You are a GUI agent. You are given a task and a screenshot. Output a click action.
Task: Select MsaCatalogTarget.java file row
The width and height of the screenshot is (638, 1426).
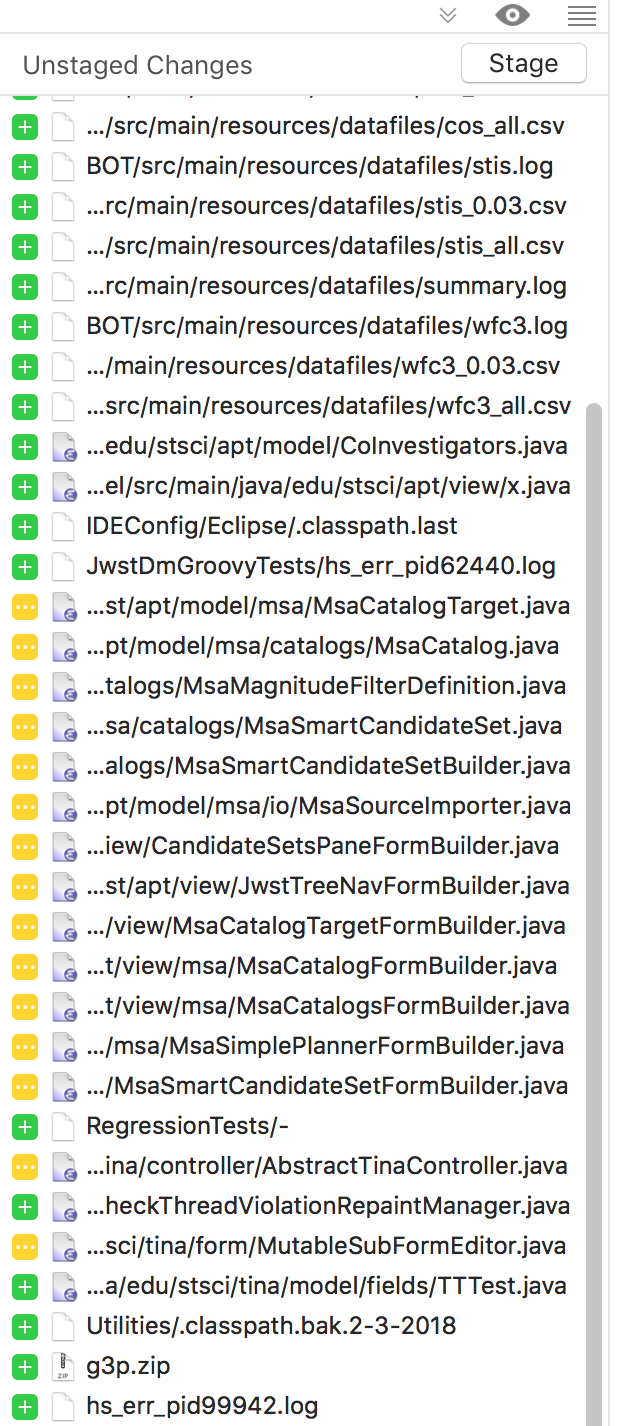click(x=328, y=607)
